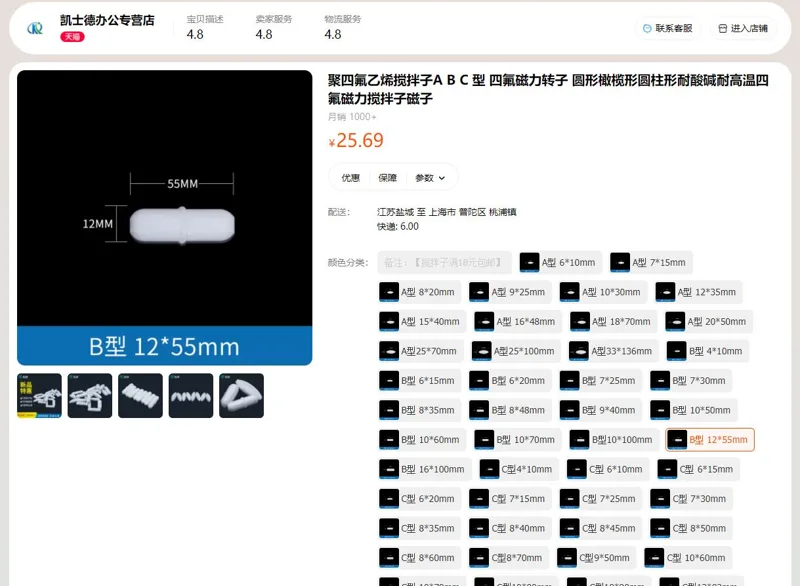This screenshot has height=586, width=800.
Task: Click the 月销 1000+ sales text
Action: (352, 117)
